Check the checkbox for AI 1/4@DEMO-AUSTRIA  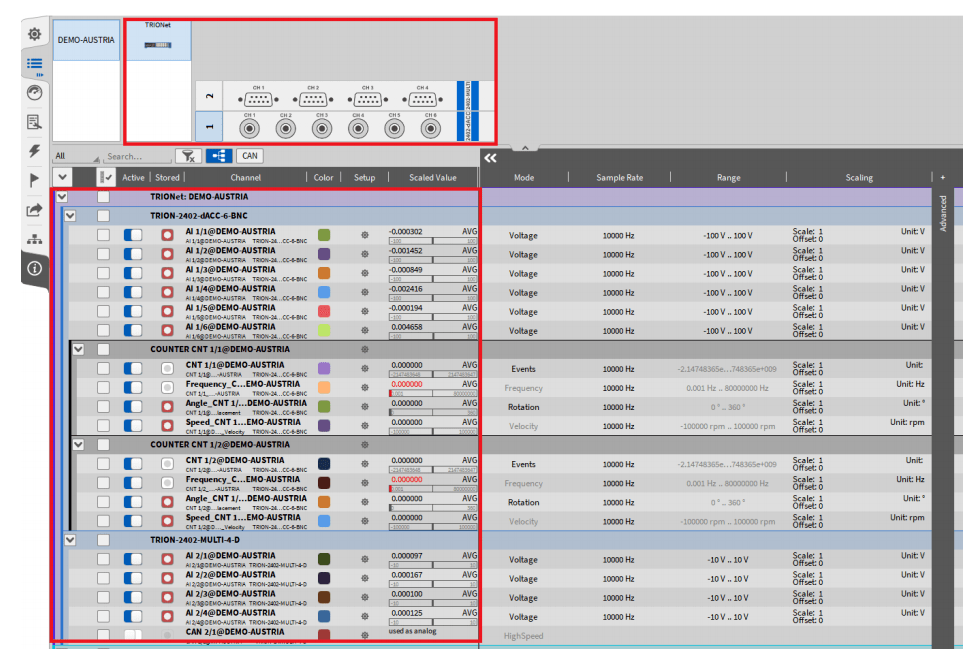tap(103, 292)
